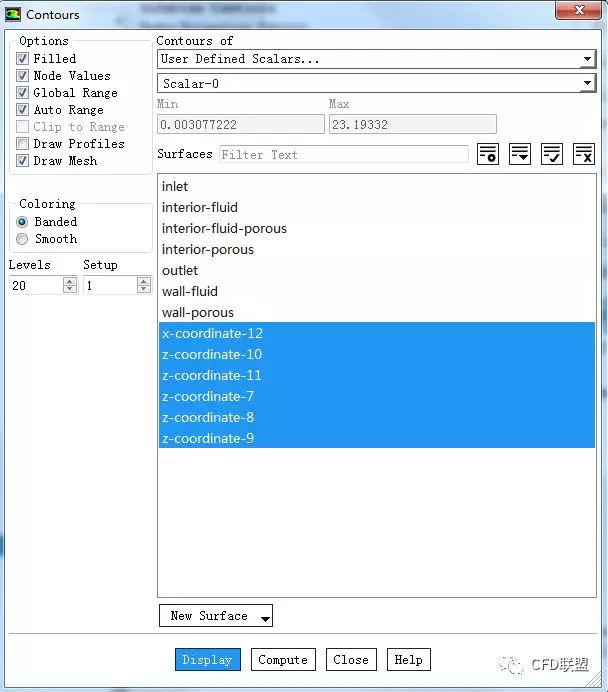Click the surface filter options icon
Screen dimensions: 608x692
488,154
